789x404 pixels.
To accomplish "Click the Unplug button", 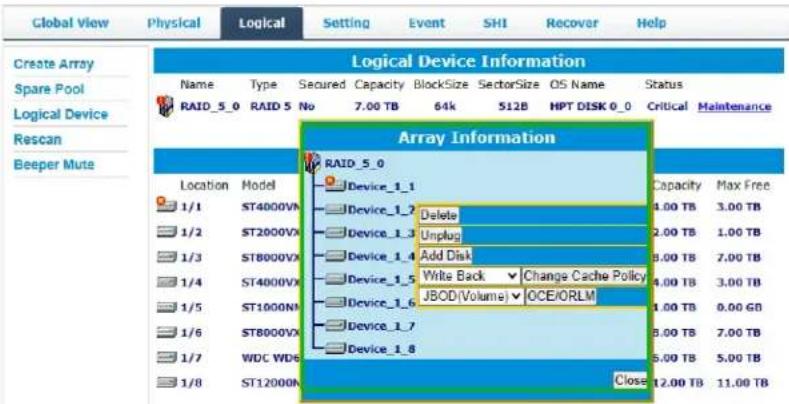I will tap(440, 235).
